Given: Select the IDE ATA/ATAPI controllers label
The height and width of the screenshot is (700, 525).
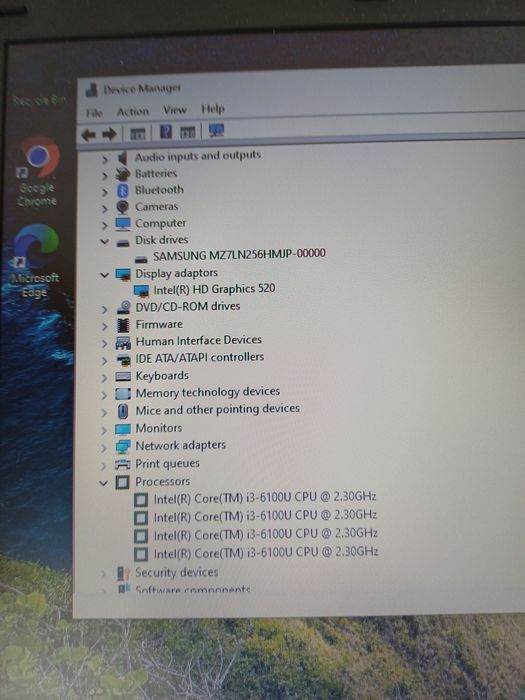Looking at the screenshot, I should point(200,358).
